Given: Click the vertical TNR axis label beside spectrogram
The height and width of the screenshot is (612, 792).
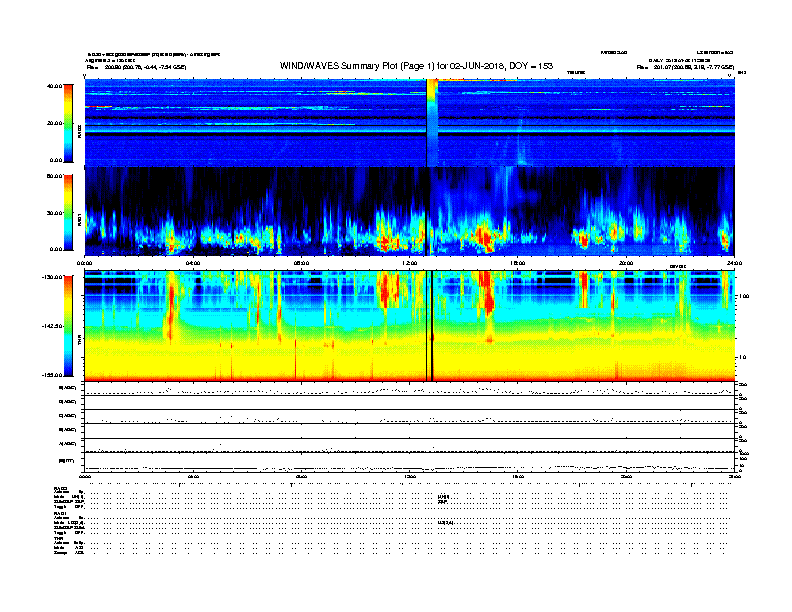Looking at the screenshot, I should click(80, 342).
